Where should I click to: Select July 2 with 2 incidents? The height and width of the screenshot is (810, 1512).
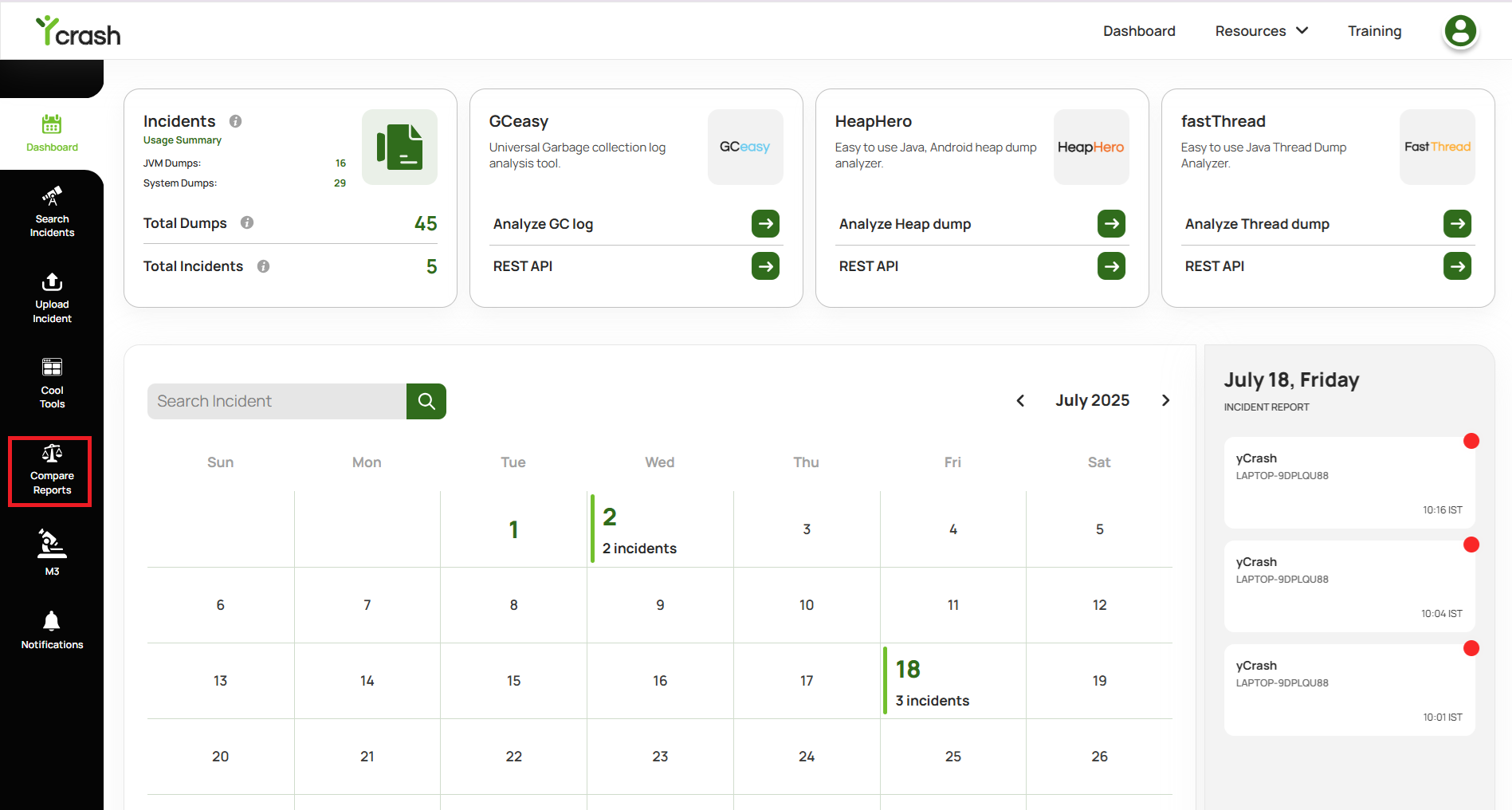point(660,529)
